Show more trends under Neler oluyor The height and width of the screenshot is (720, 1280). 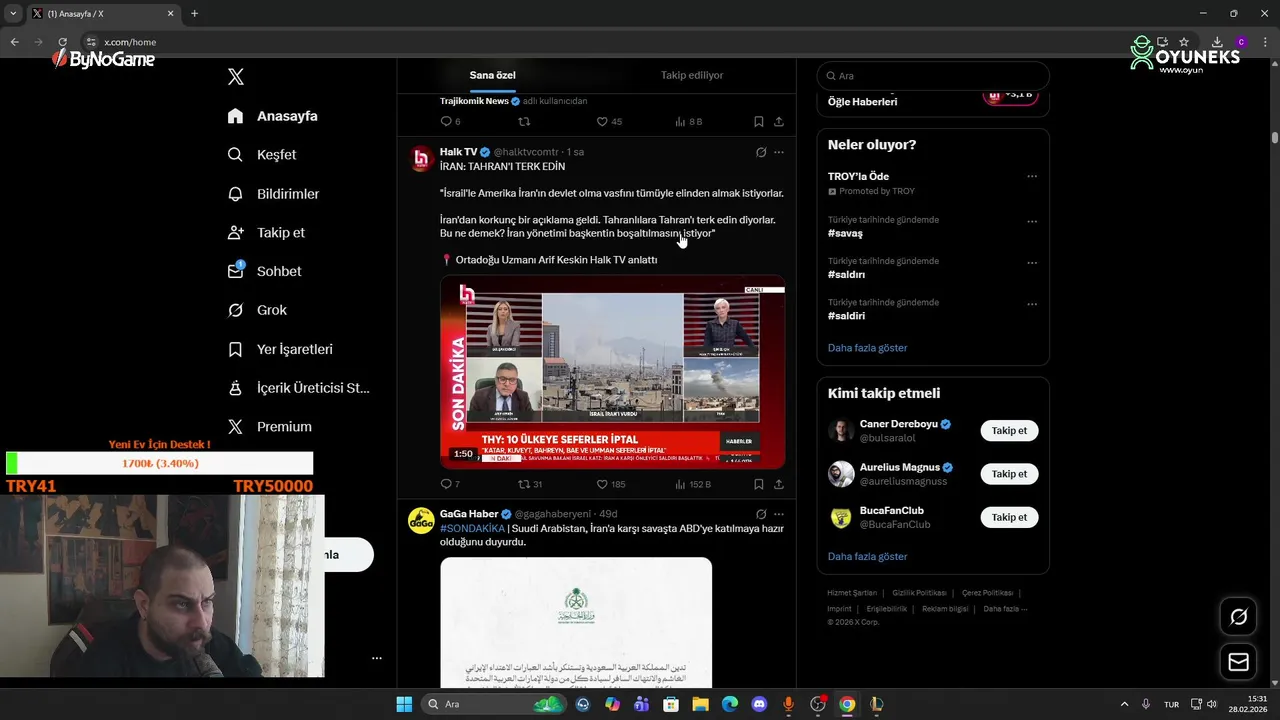pos(867,348)
